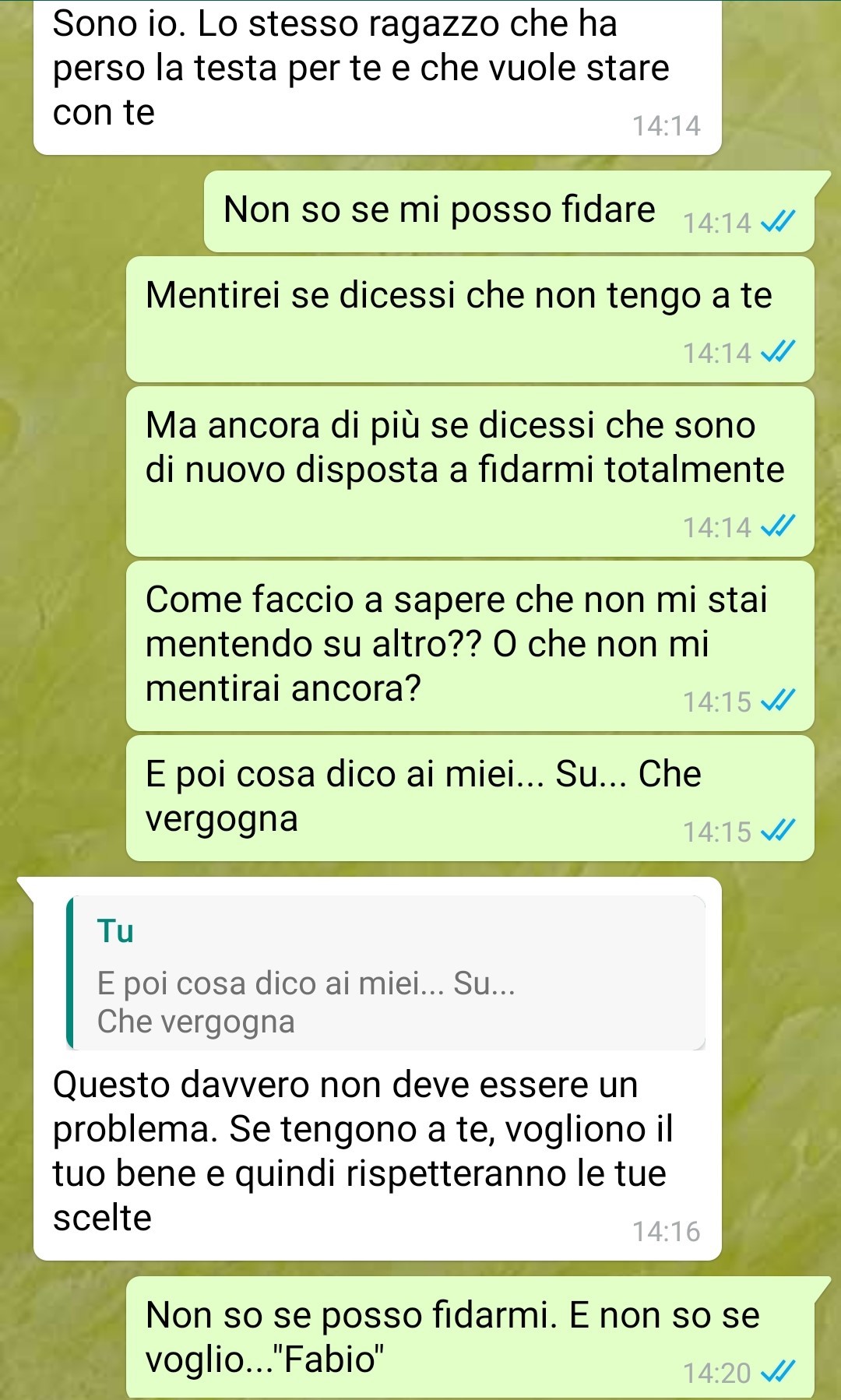Select the 'Non so se mi posso fidare' bubble

(509, 211)
